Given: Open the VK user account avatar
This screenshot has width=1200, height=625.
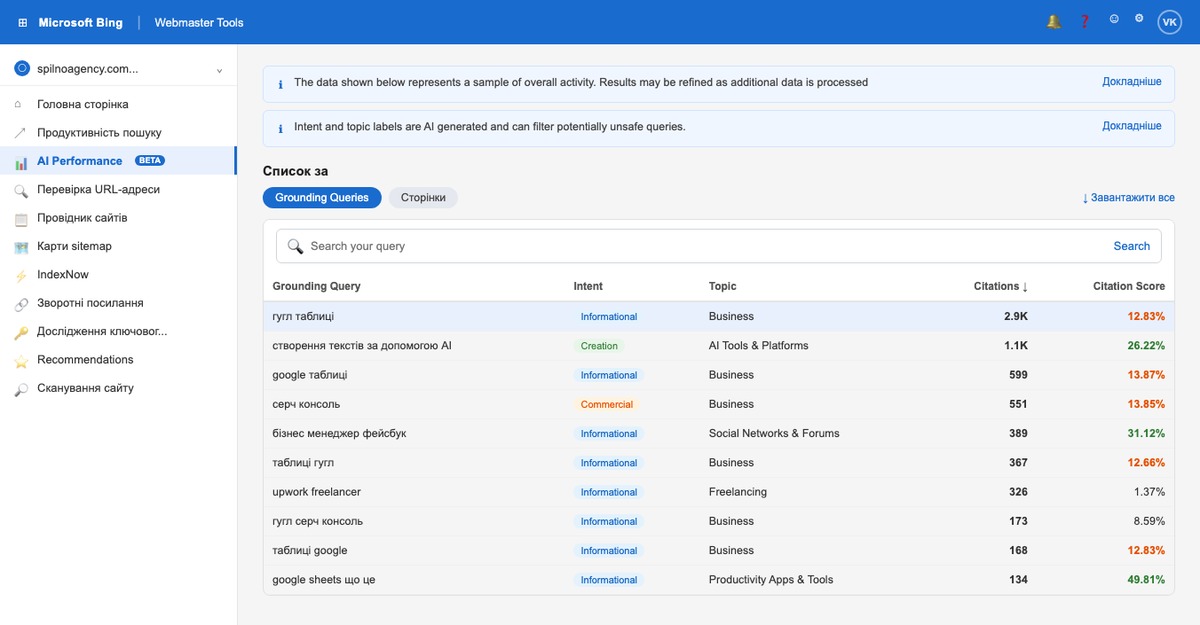Looking at the screenshot, I should click(x=1170, y=22).
